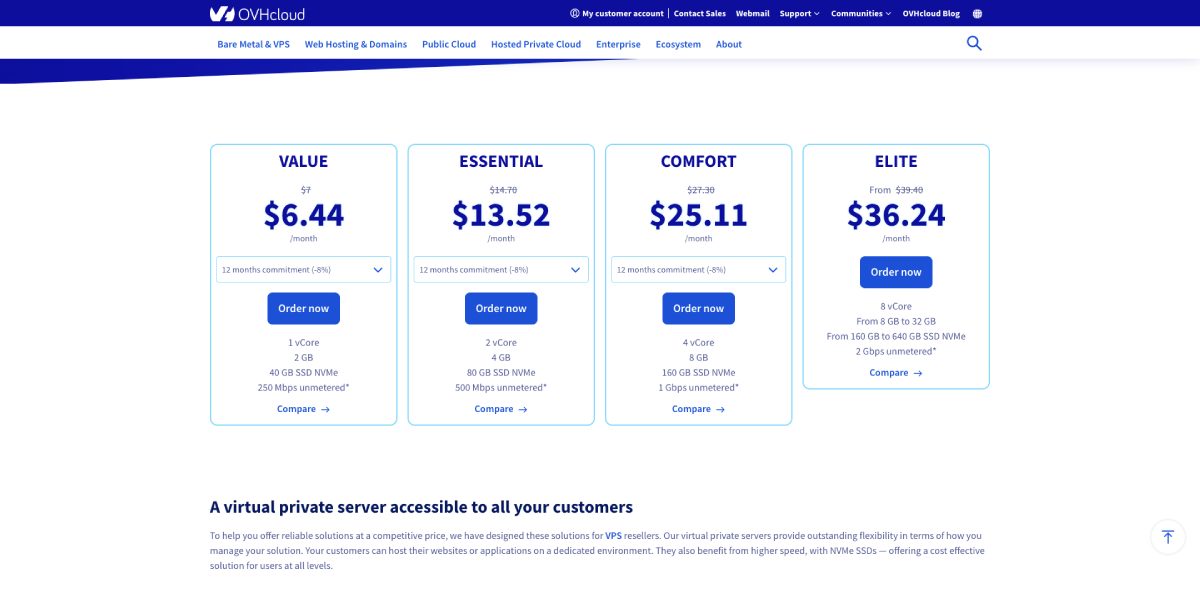Click Order now on the ELITE plan
Screen dimensions: 1200x604
pyautogui.click(x=896, y=271)
